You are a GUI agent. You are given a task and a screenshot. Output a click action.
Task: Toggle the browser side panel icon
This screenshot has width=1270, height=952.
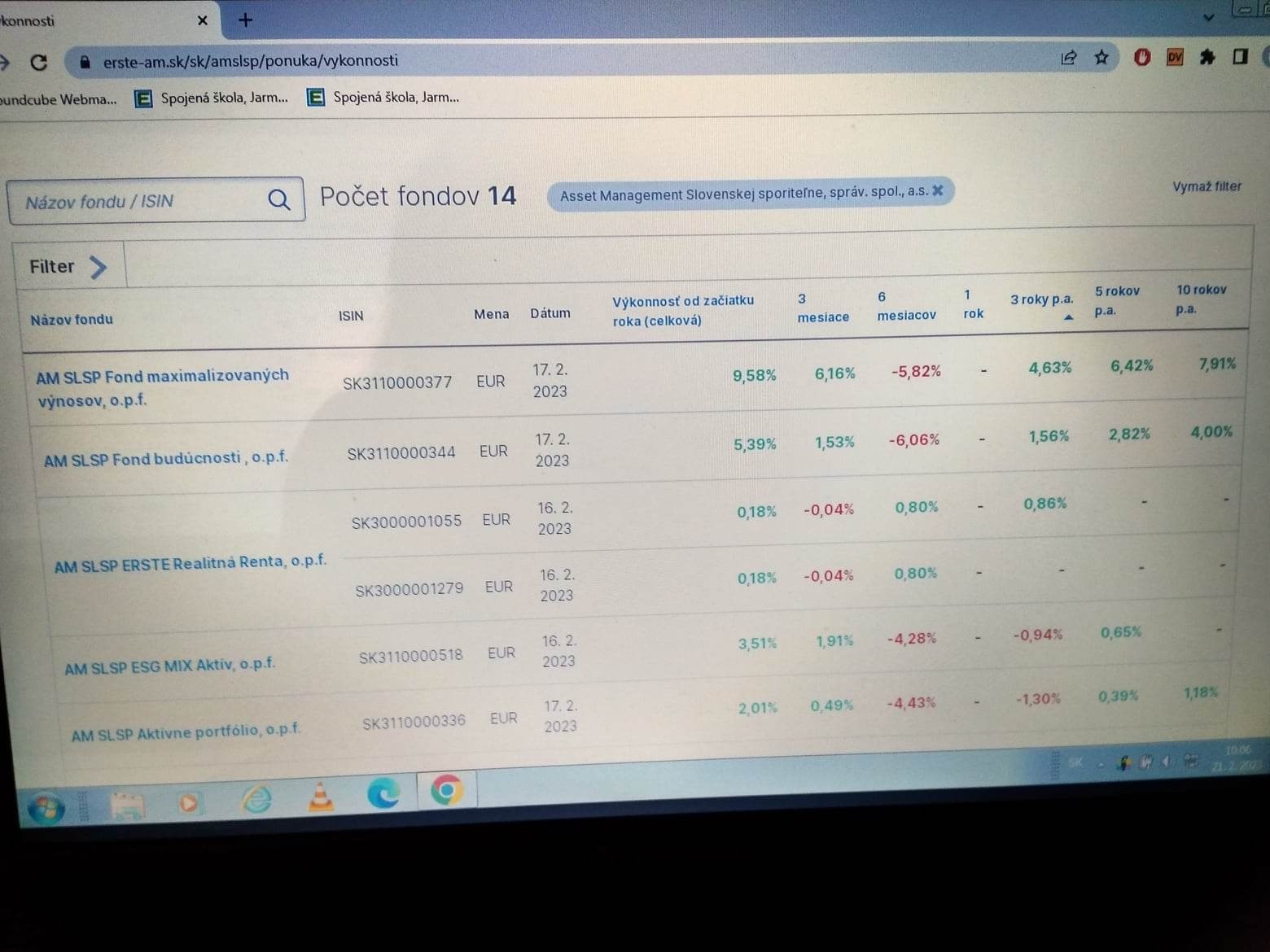(x=1240, y=56)
